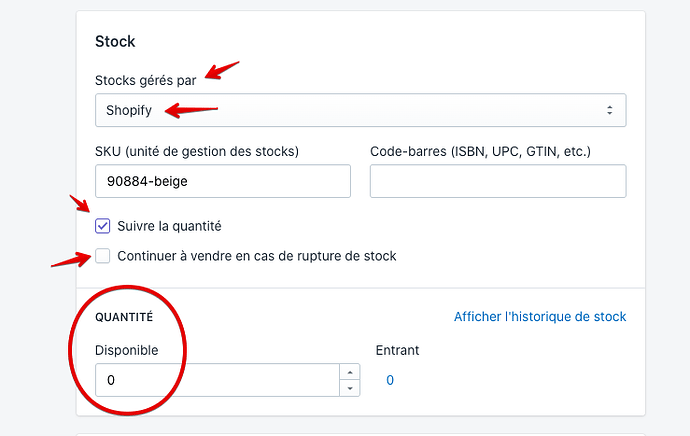Click the Disponible label above quantity field
Viewport: 690px width, 436px height.
pos(126,350)
